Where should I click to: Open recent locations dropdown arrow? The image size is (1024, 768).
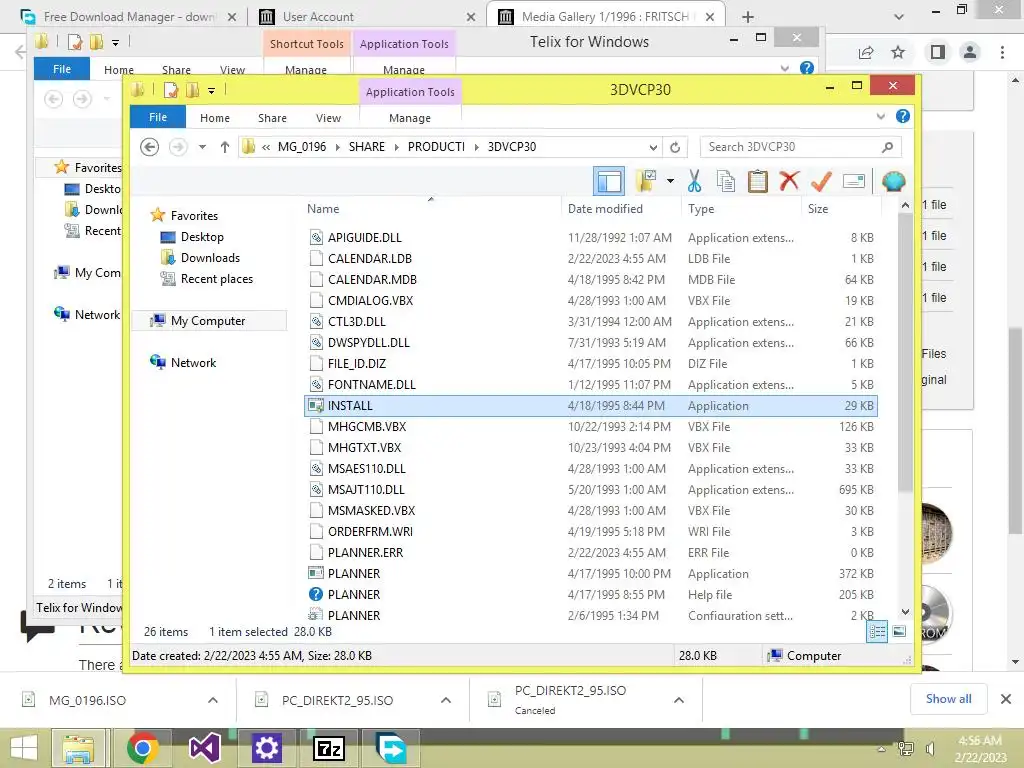[202, 147]
